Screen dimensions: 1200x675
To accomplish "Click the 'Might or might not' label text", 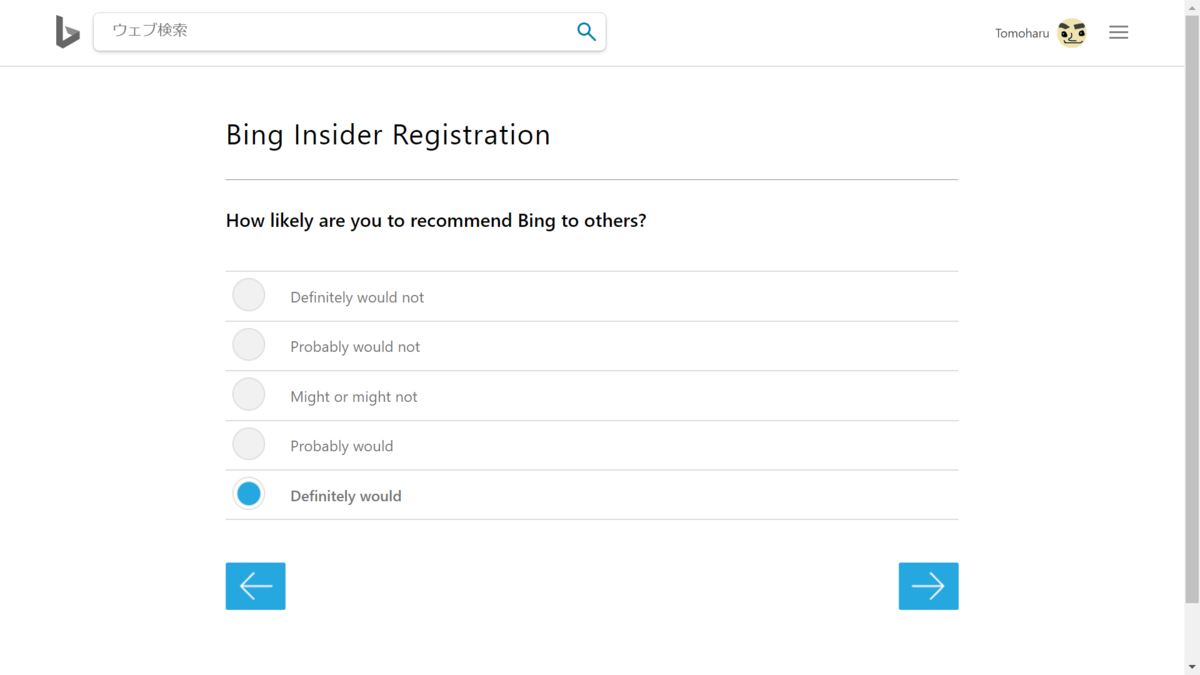I will [x=354, y=397].
